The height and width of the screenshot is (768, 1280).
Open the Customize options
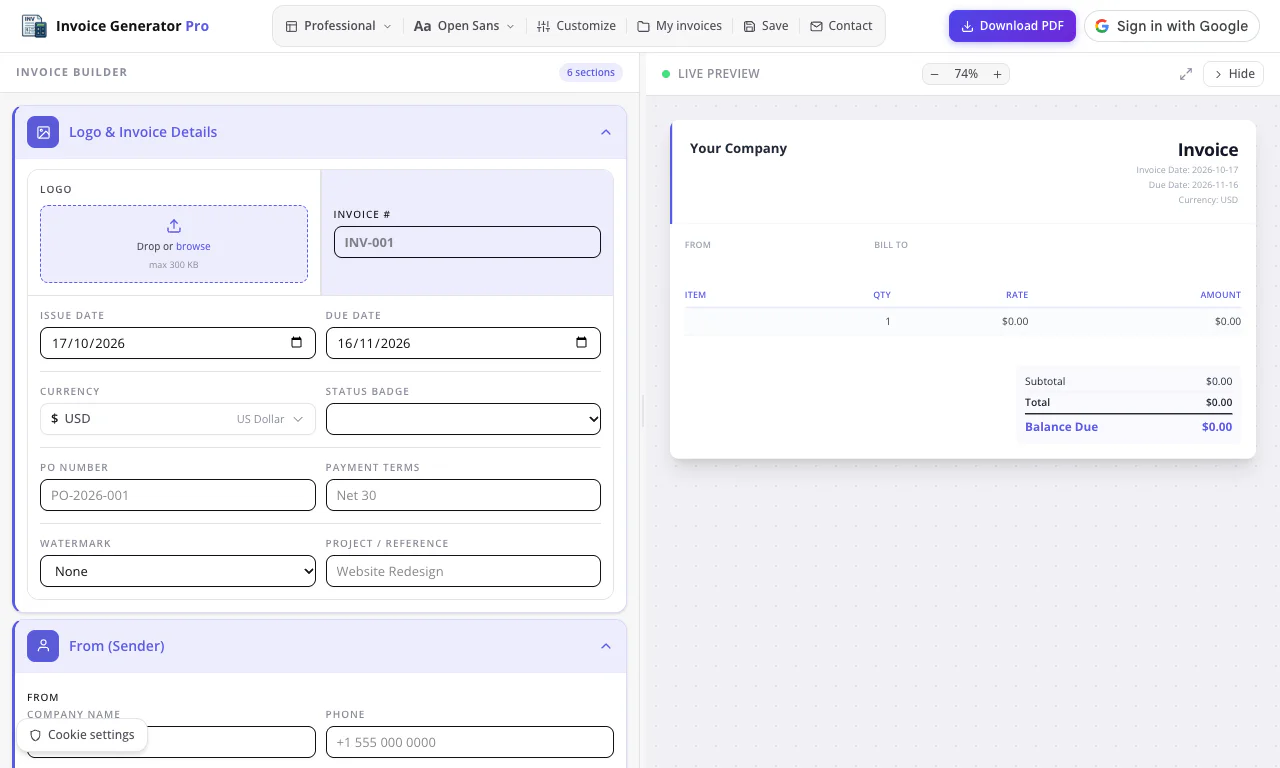(x=576, y=26)
